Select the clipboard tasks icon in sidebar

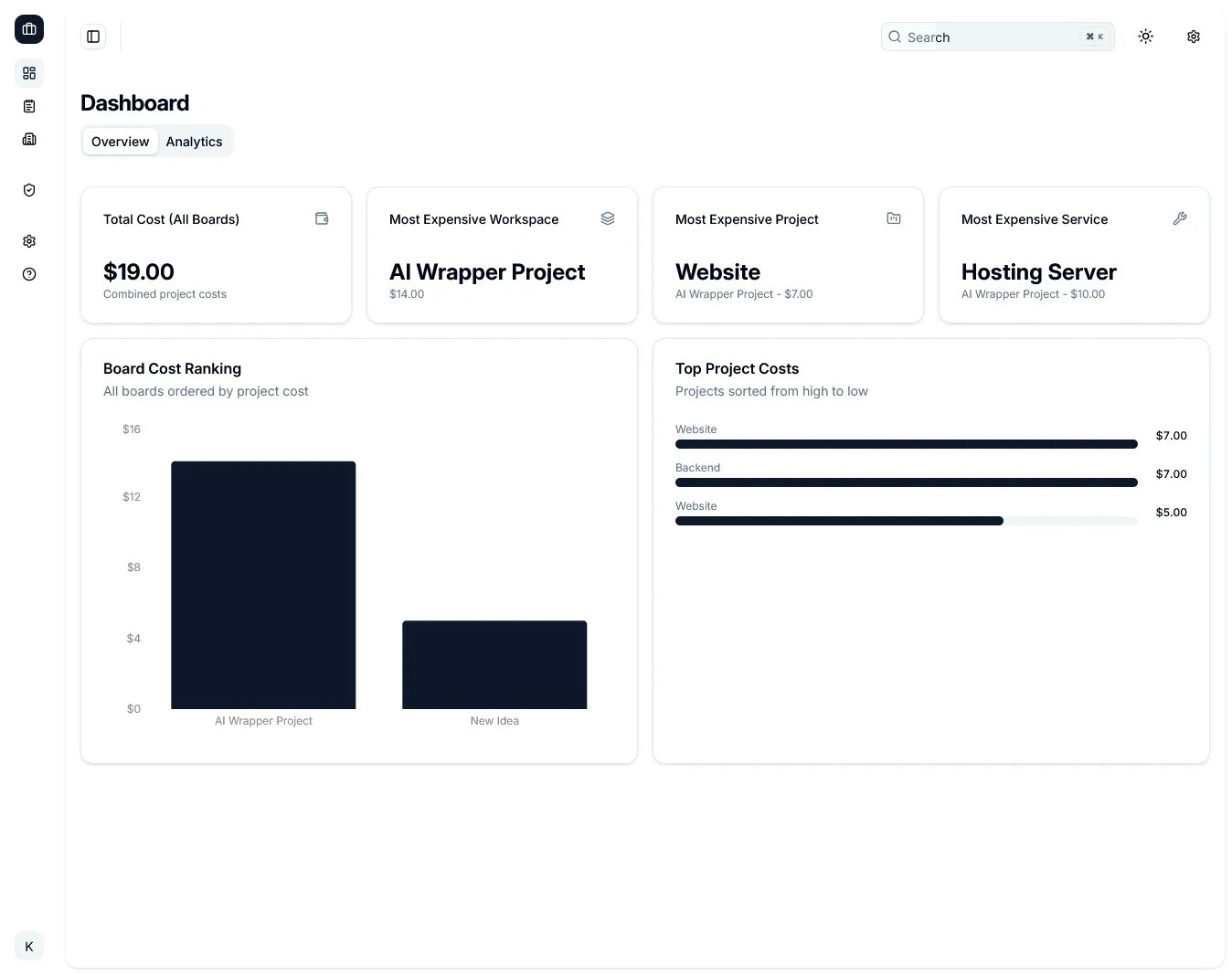click(29, 106)
